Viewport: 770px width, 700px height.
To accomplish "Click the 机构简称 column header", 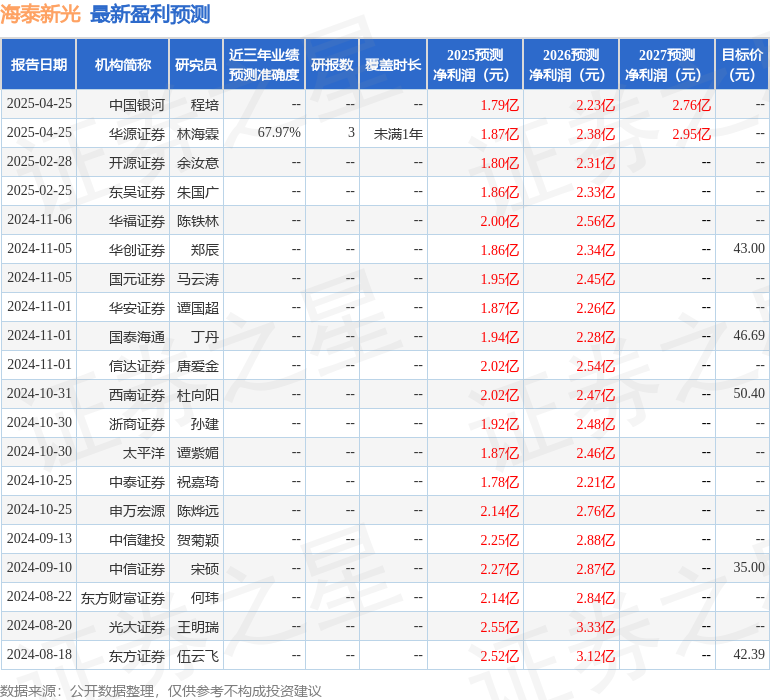I will (x=123, y=64).
